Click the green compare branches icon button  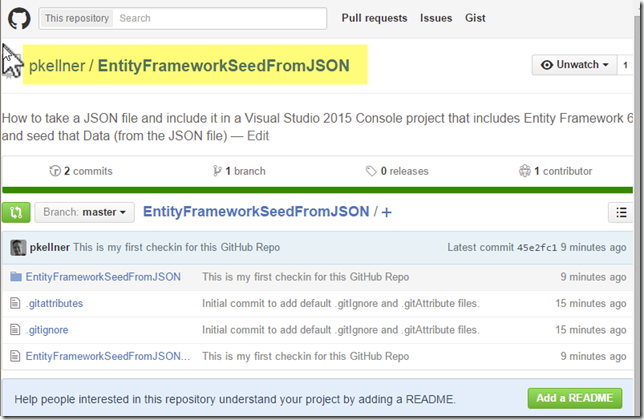16,212
